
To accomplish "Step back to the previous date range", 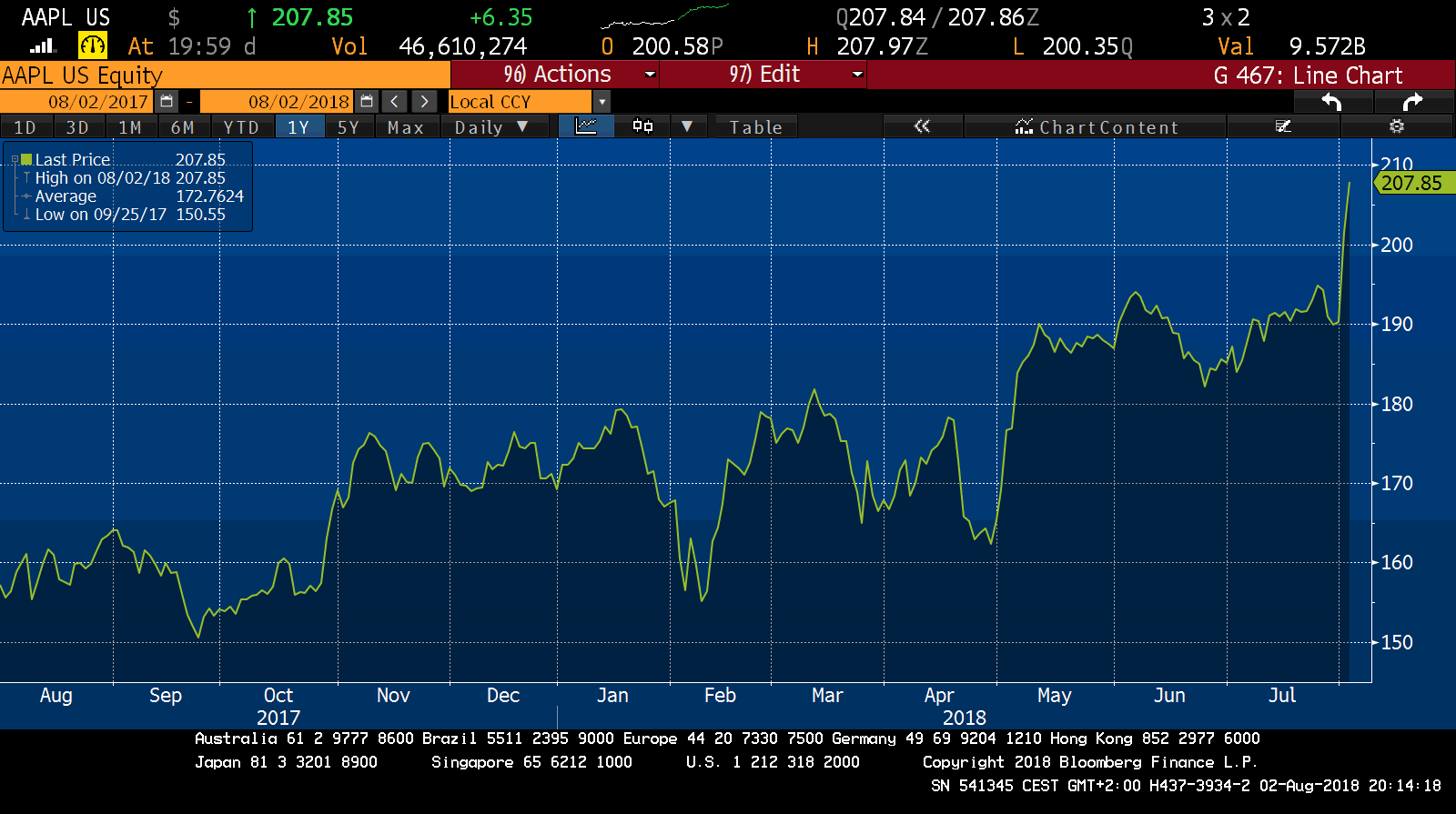I will [x=394, y=102].
